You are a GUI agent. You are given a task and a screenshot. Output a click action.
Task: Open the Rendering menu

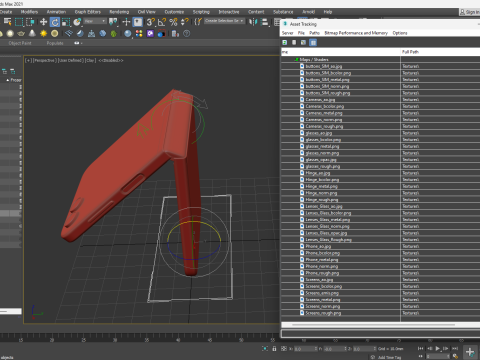pos(119,12)
